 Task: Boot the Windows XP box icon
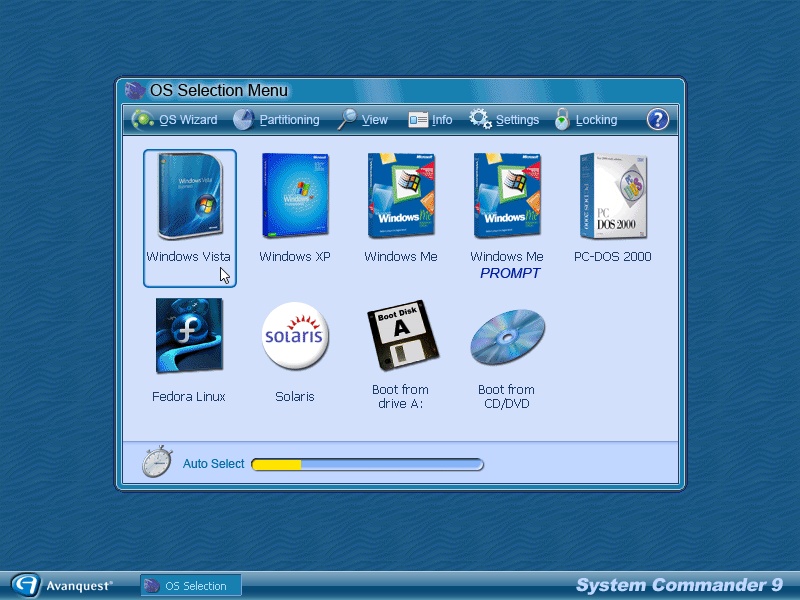pos(295,195)
